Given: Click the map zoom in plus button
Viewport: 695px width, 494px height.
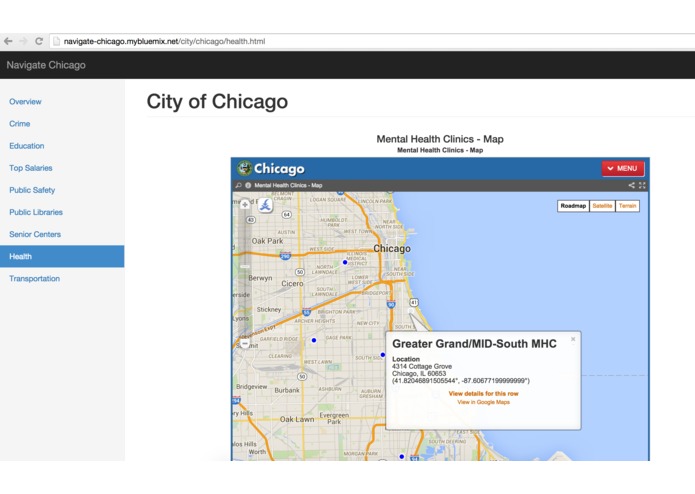Looking at the screenshot, I should pyautogui.click(x=245, y=204).
